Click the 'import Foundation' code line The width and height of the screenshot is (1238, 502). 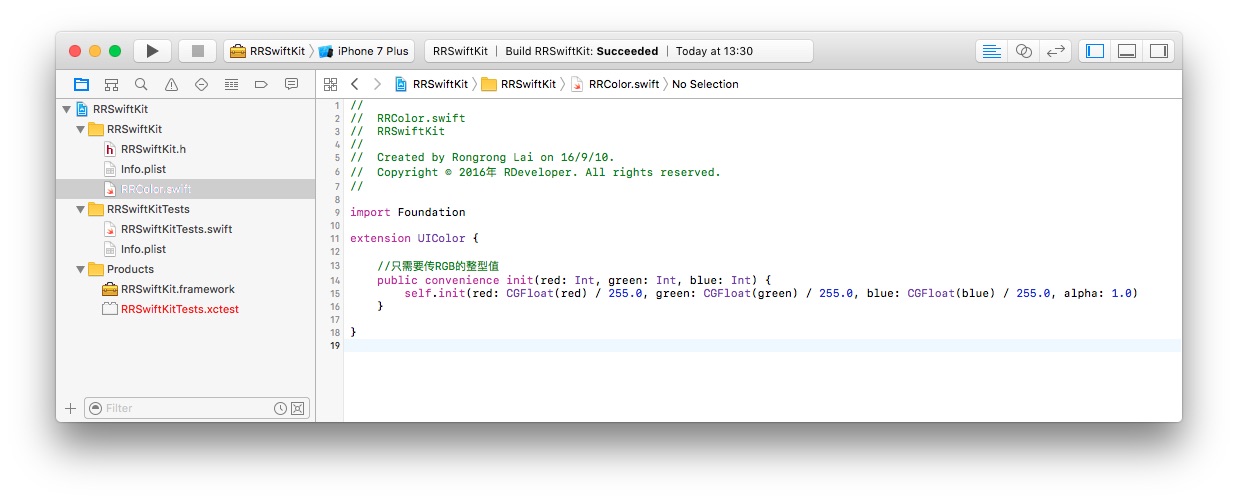pyautogui.click(x=407, y=212)
